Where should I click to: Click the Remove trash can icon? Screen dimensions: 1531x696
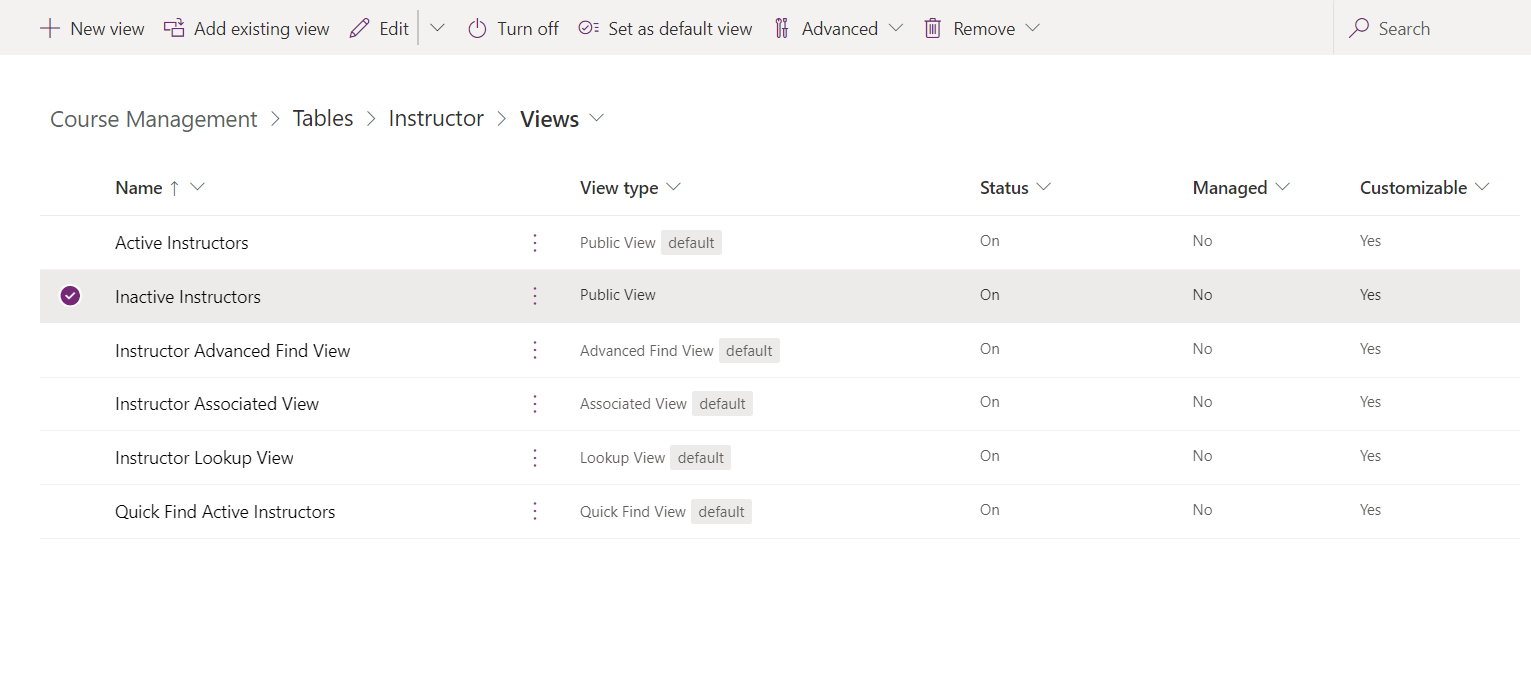coord(932,29)
